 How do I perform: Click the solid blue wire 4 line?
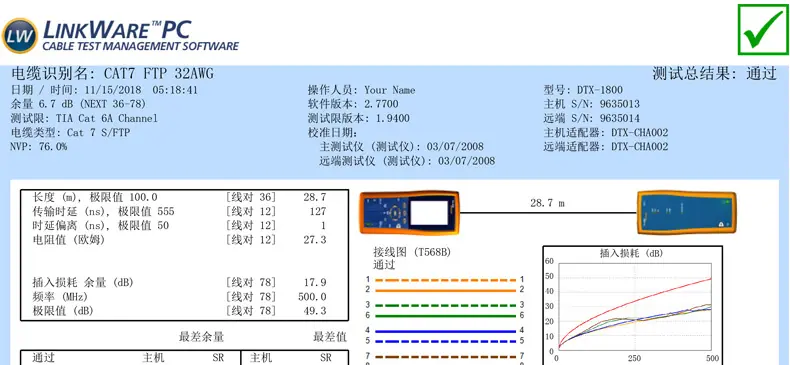(445, 331)
